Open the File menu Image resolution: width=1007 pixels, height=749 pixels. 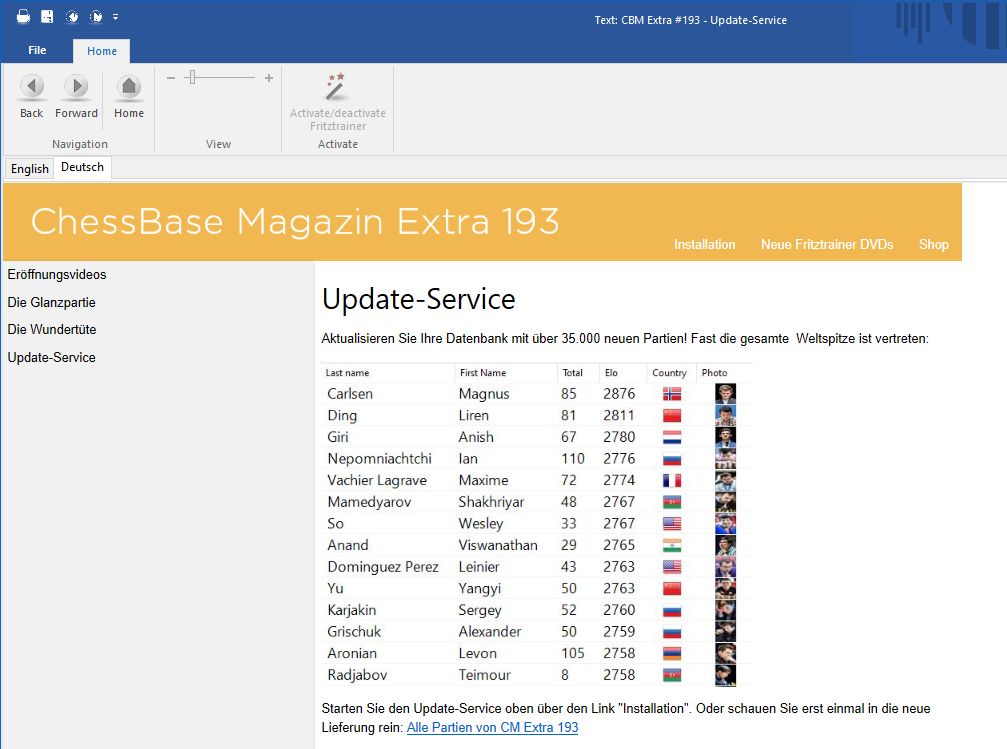[x=37, y=50]
